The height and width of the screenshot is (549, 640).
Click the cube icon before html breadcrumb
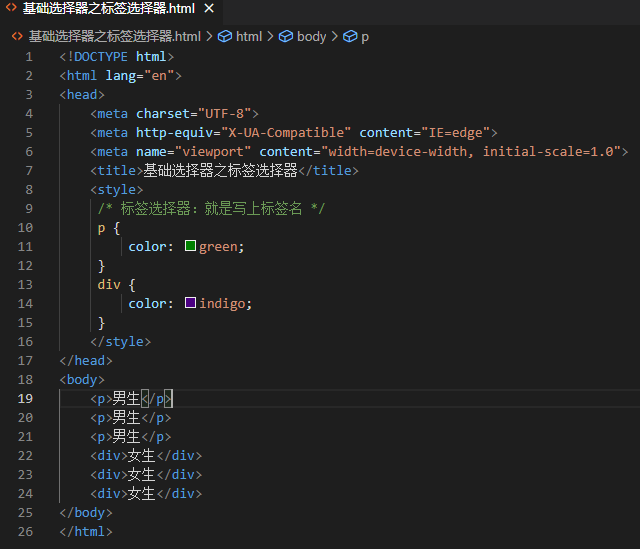(x=225, y=36)
